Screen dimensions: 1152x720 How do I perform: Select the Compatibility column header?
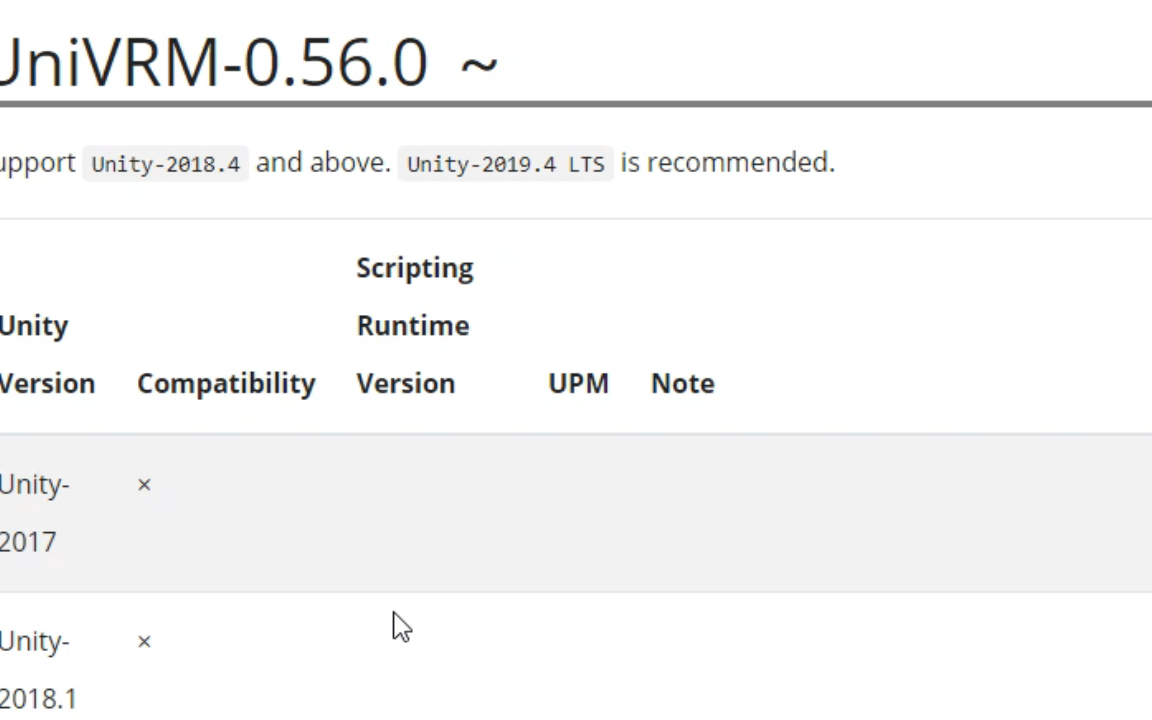[x=226, y=384]
